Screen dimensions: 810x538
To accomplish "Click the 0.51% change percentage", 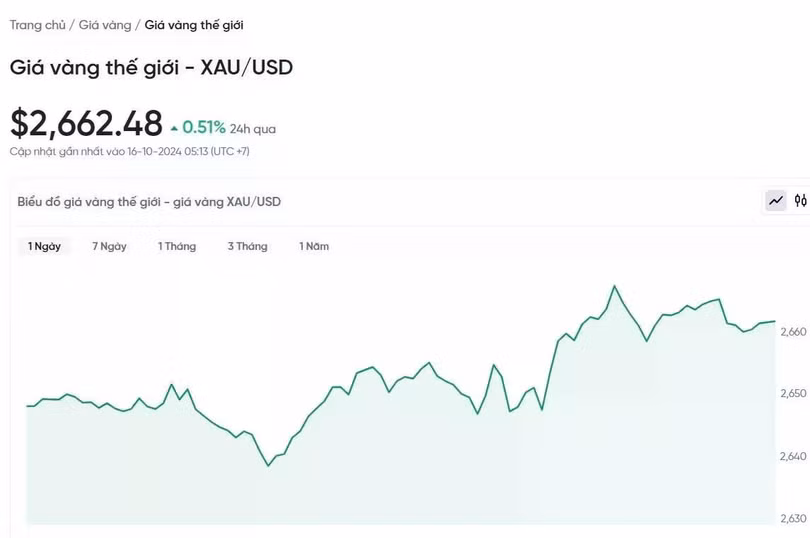I will click(204, 128).
